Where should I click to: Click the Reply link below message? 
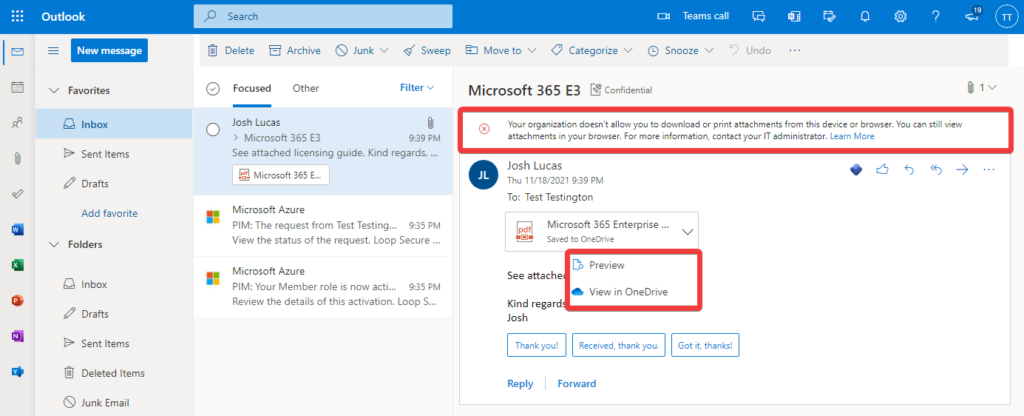click(520, 383)
